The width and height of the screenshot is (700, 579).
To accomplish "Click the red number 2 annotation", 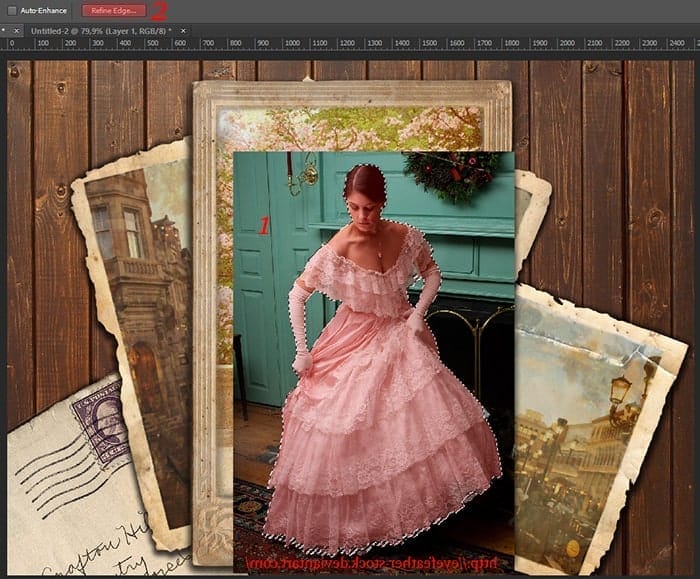I will click(159, 11).
